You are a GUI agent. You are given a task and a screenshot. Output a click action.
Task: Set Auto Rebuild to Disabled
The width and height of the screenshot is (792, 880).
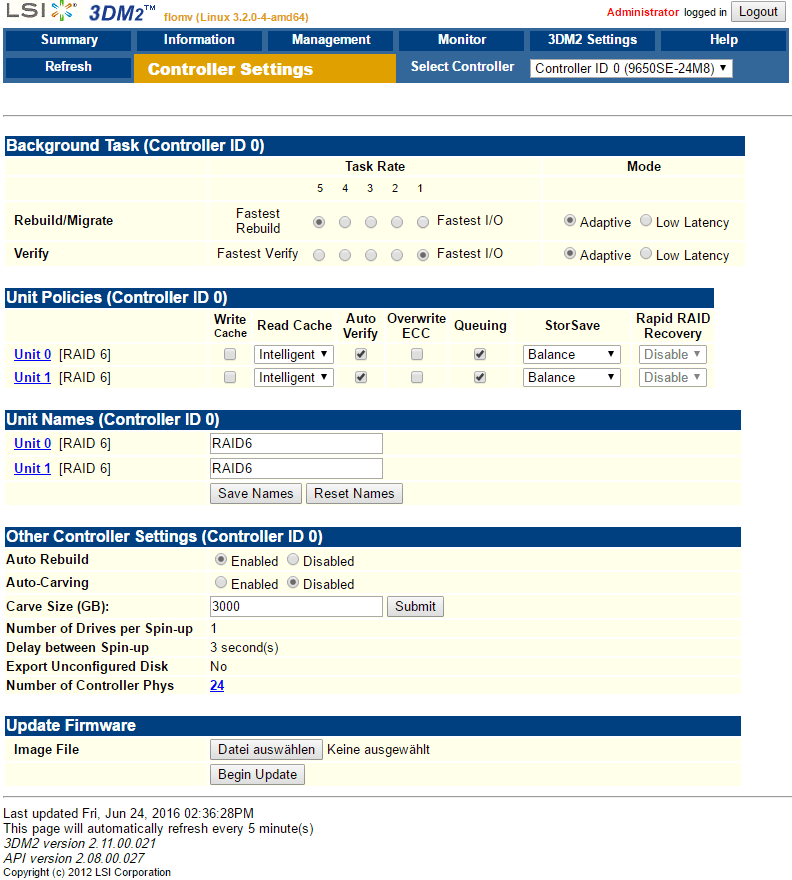(293, 560)
